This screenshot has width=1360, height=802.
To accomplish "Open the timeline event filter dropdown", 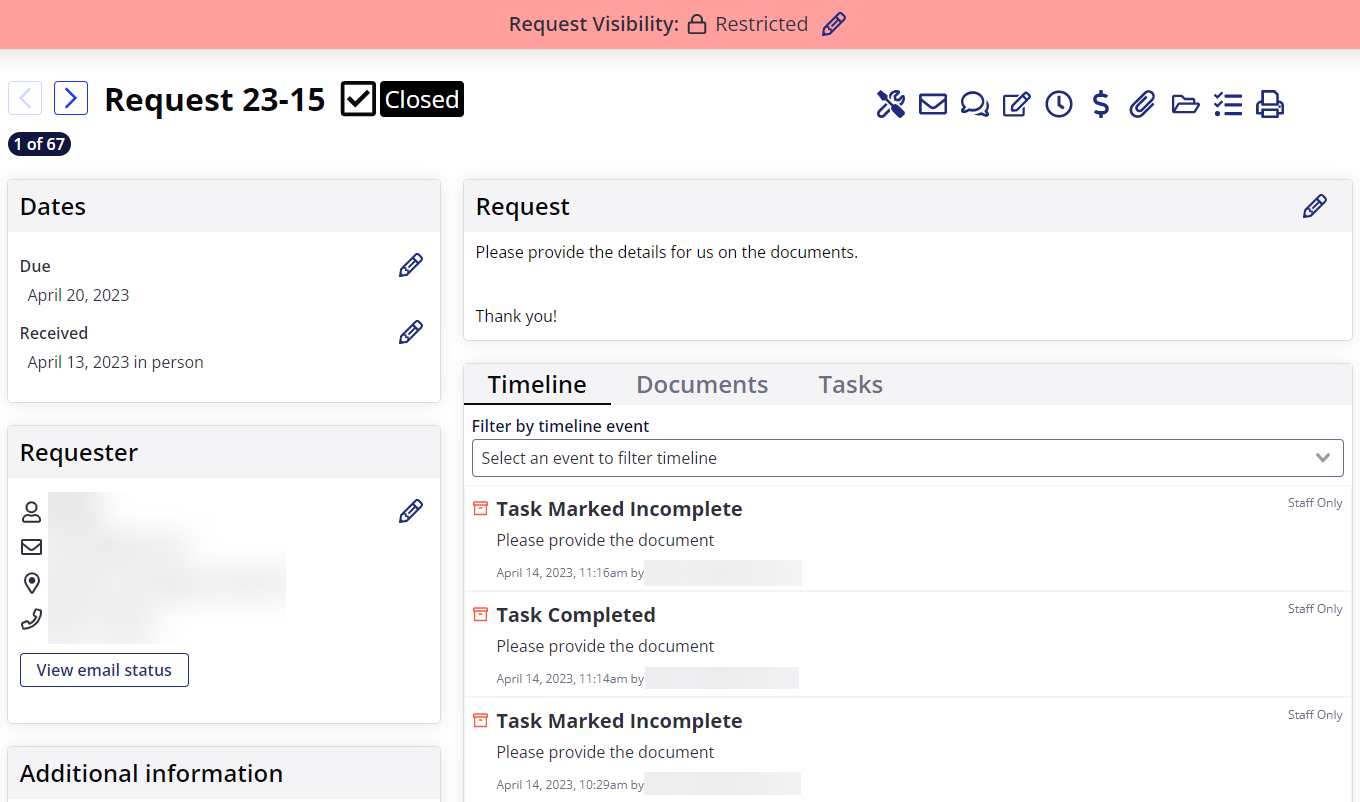I will click(x=908, y=458).
